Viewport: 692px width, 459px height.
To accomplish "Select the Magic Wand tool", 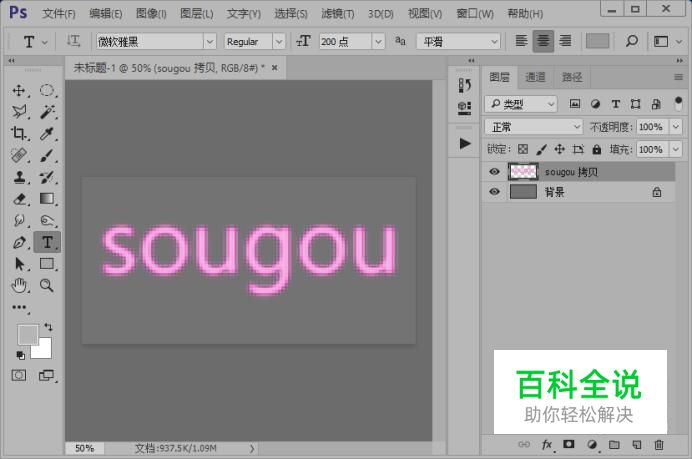I will (x=46, y=112).
